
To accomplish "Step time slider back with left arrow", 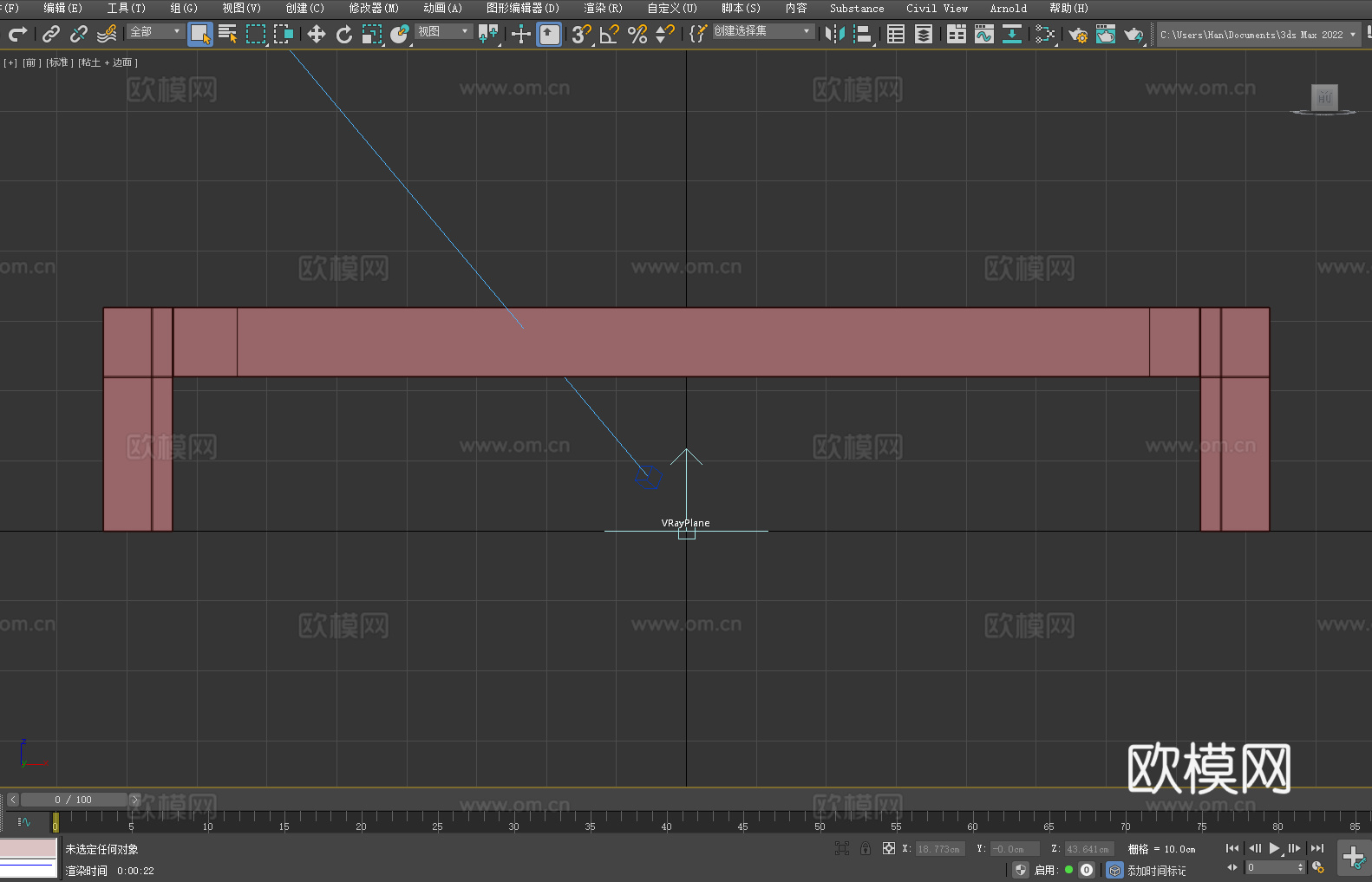I will (13, 800).
